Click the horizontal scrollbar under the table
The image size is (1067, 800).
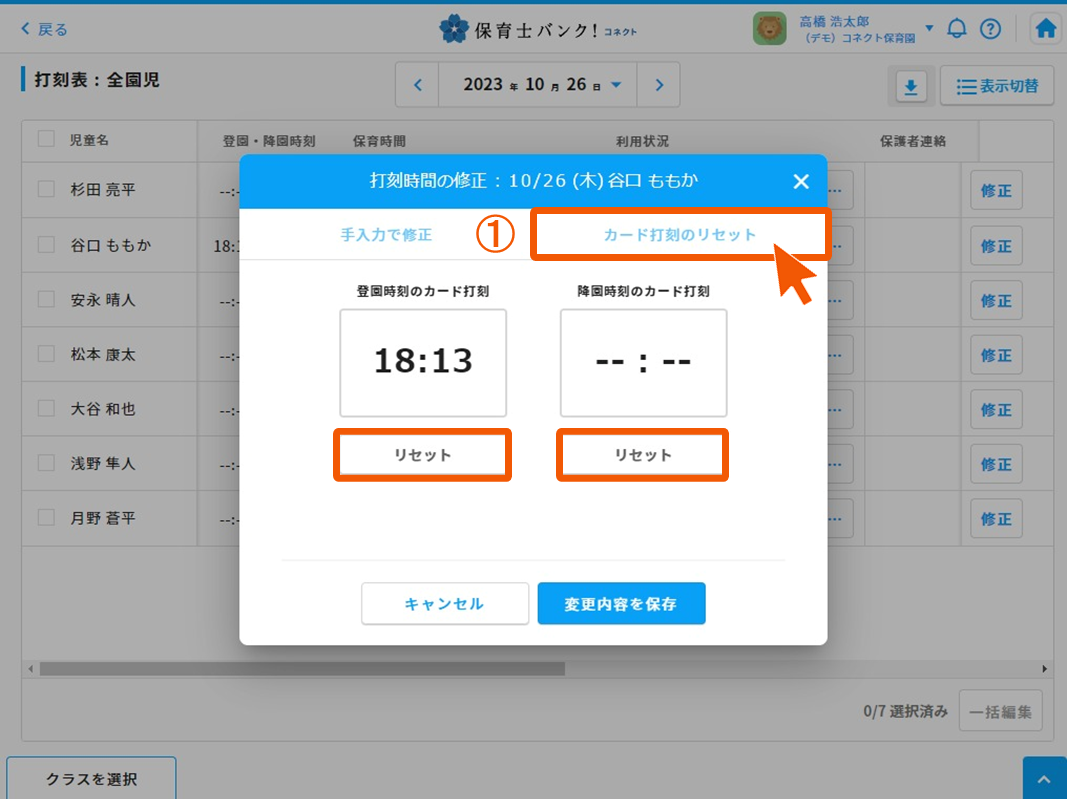point(302,668)
